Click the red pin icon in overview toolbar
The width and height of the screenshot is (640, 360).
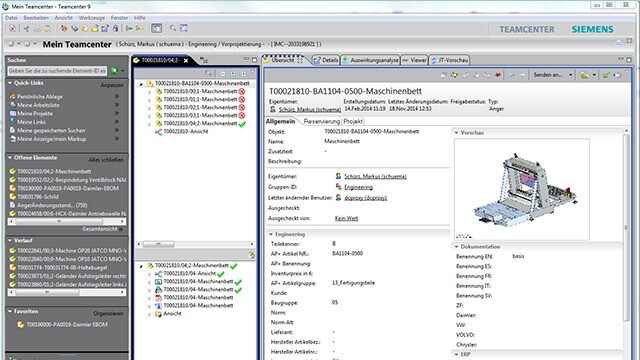pos(498,75)
